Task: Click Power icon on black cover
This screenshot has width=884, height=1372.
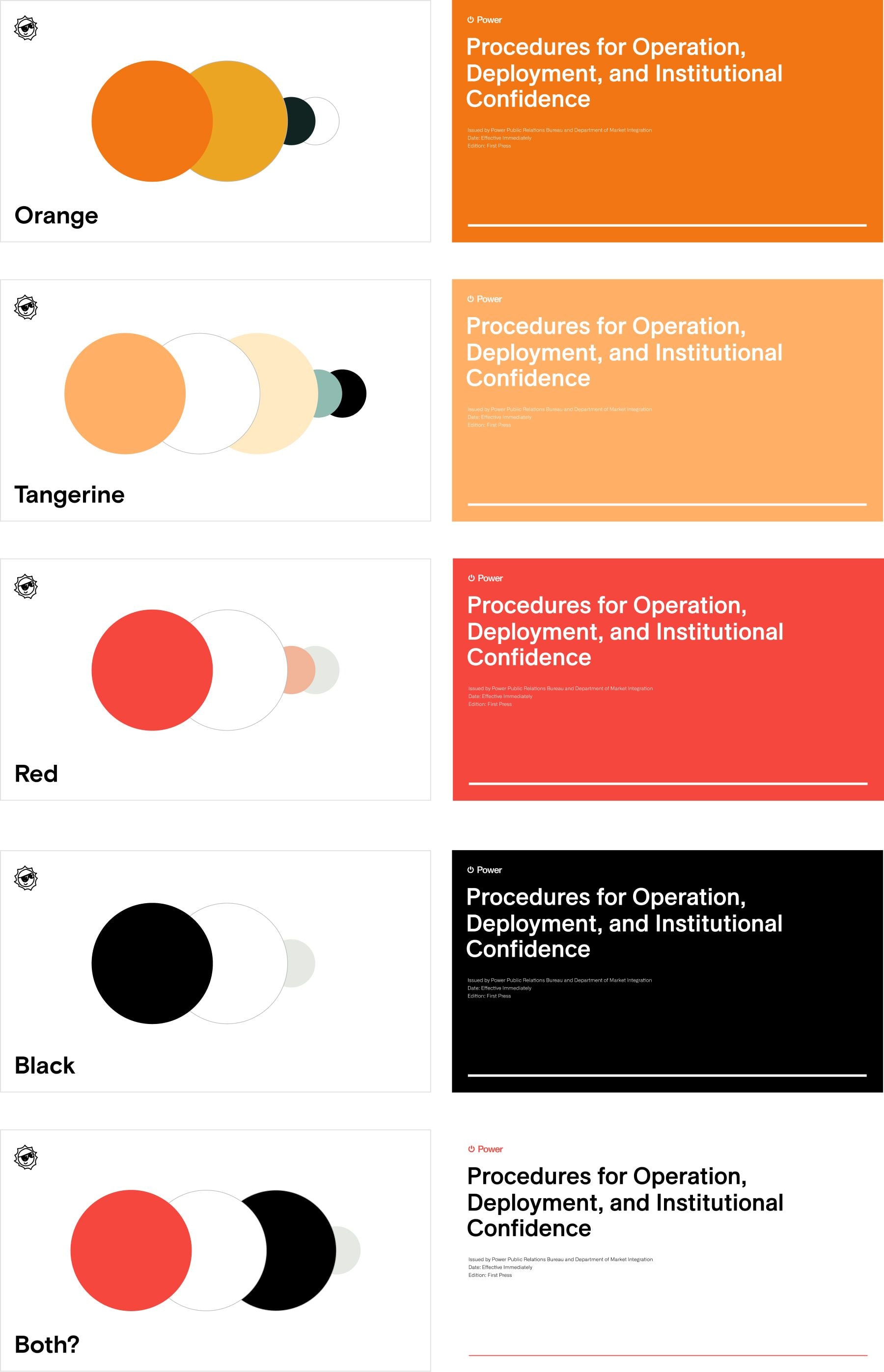Action: [x=470, y=870]
